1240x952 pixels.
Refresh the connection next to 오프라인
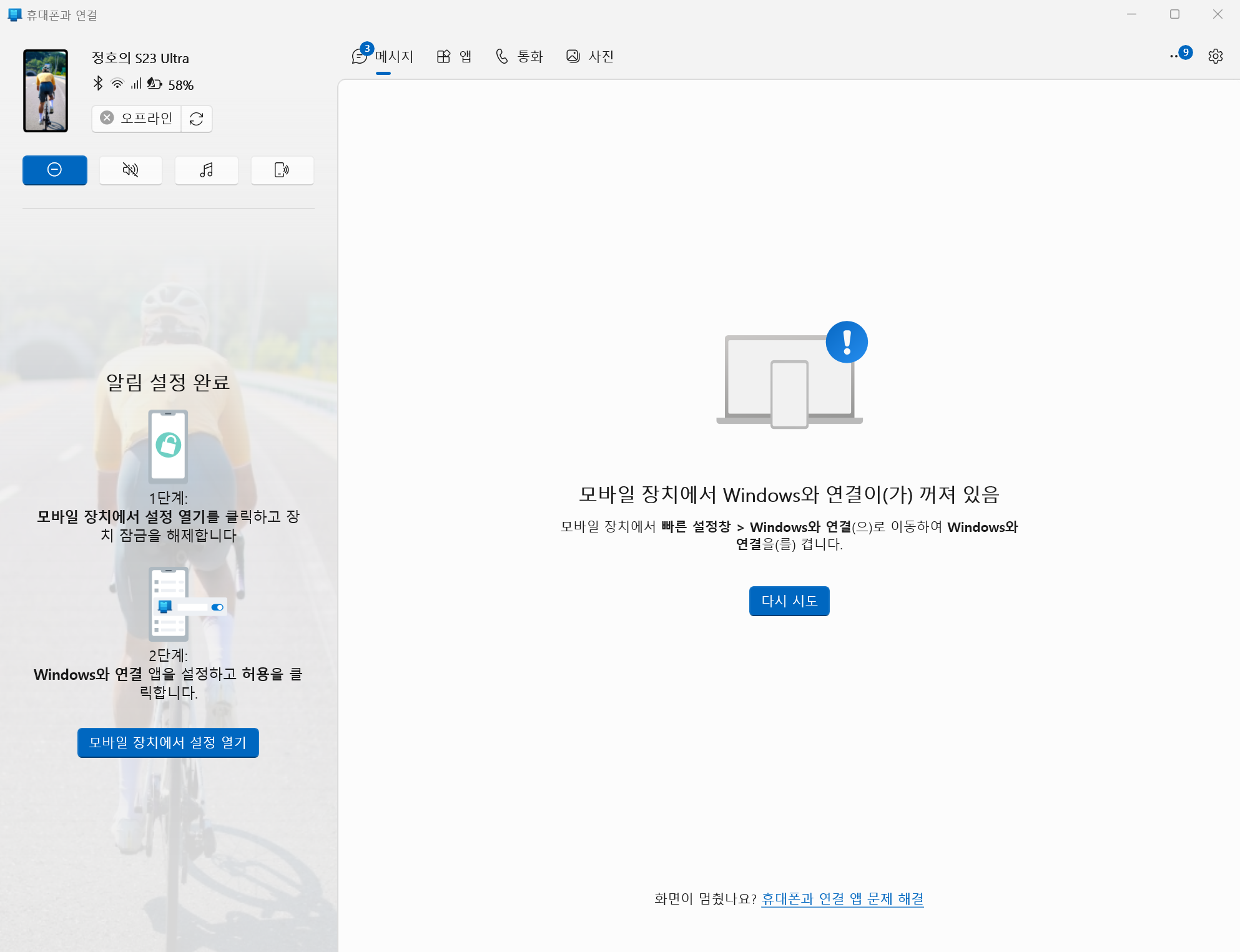197,119
